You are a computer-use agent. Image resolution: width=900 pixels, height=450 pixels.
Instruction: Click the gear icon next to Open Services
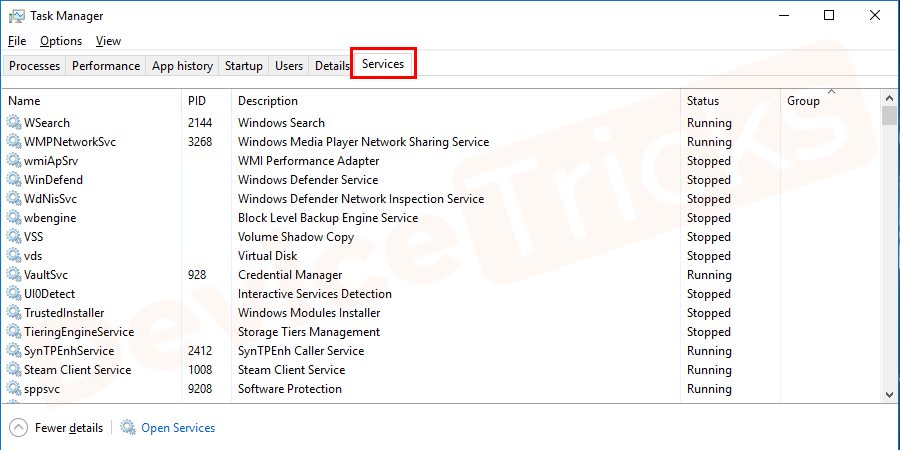(128, 427)
